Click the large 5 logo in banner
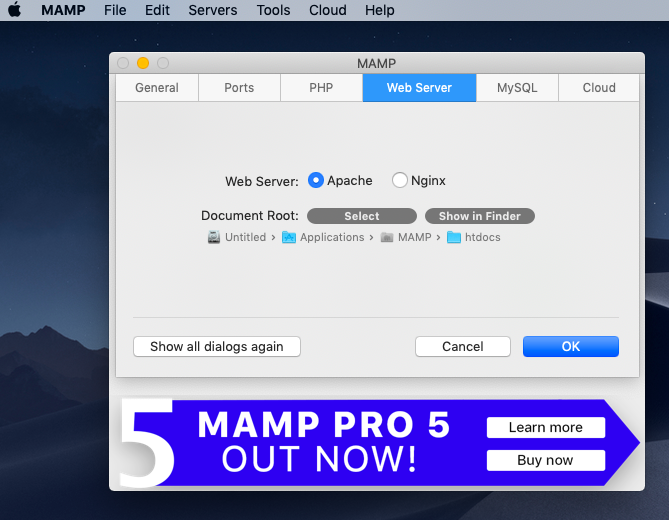The width and height of the screenshot is (669, 520). click(146, 443)
